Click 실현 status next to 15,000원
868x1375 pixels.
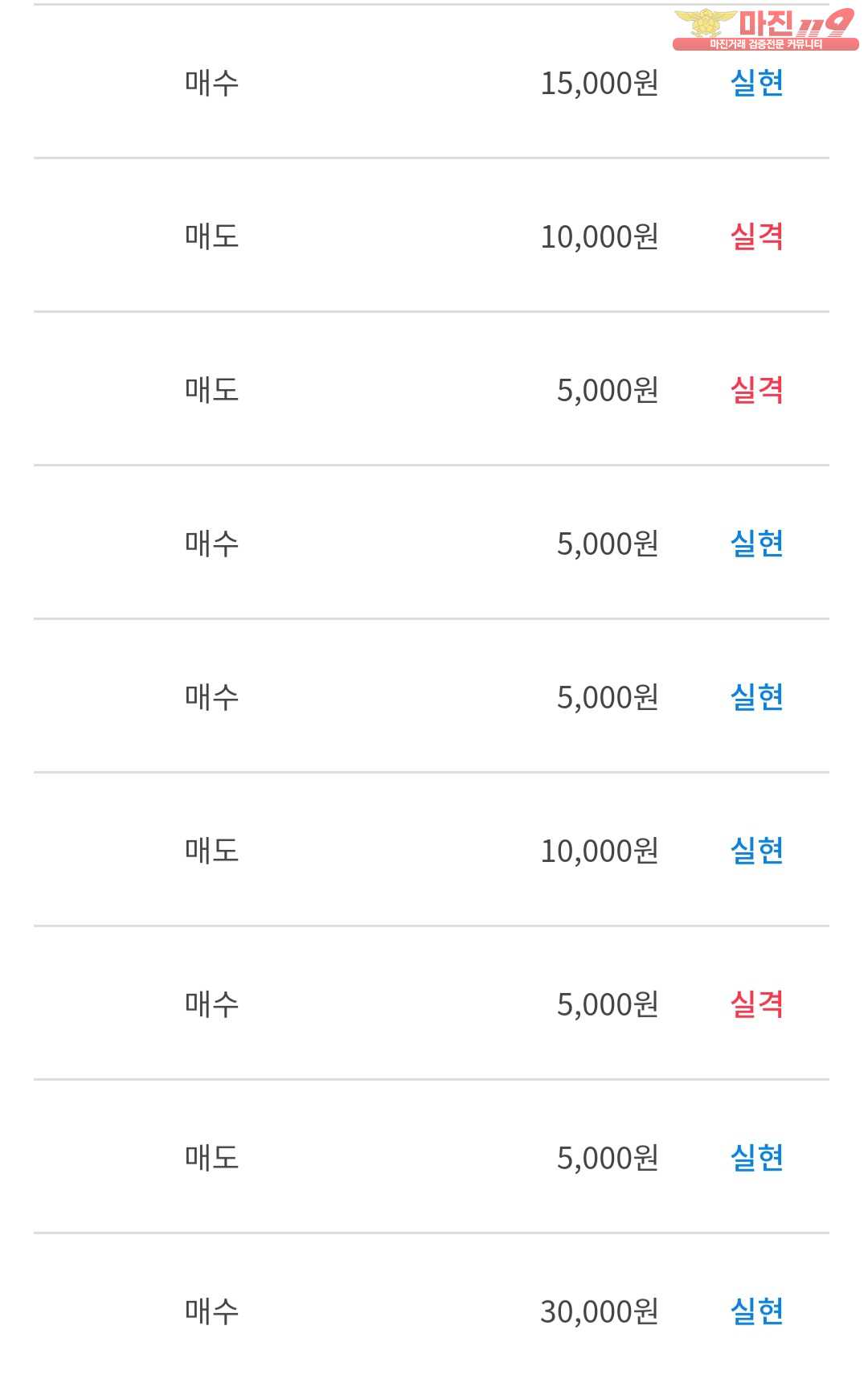[755, 83]
